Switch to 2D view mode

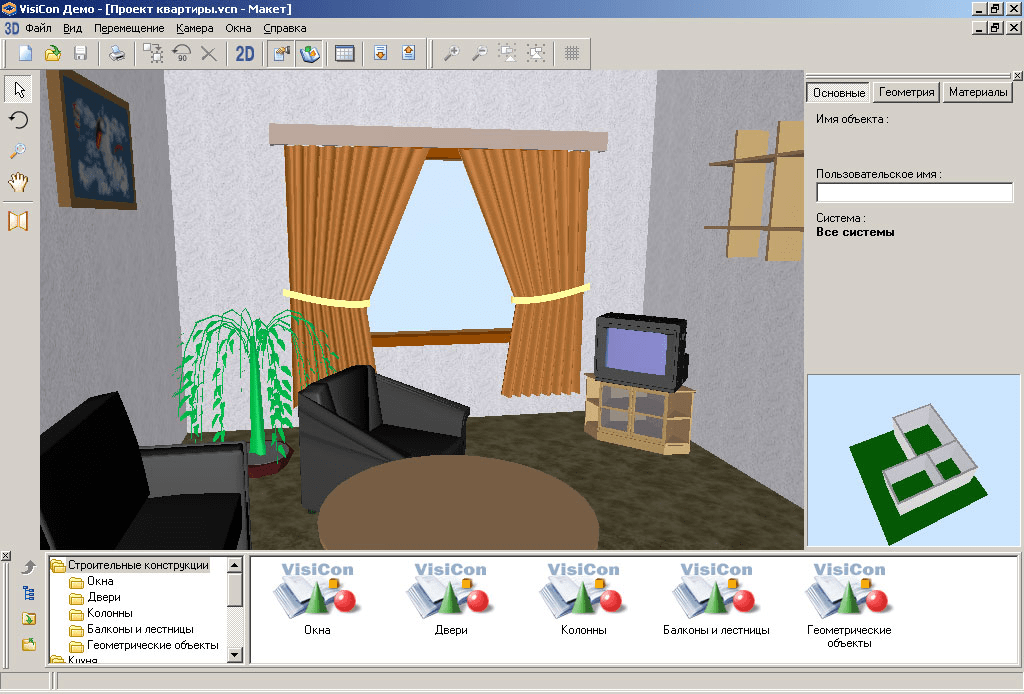coord(245,54)
